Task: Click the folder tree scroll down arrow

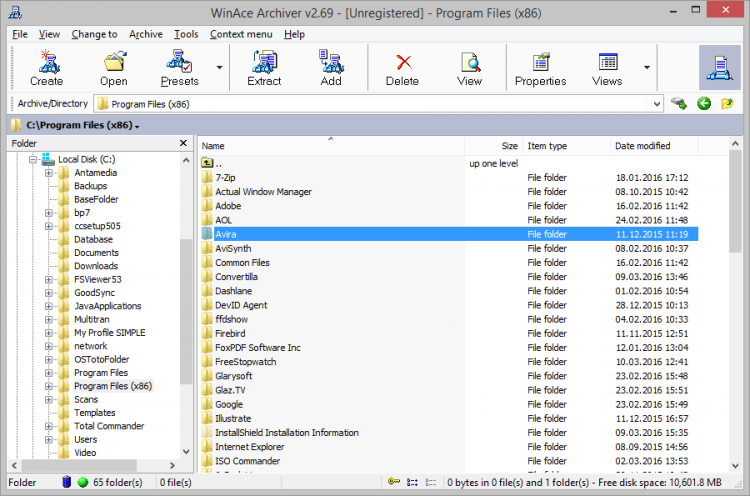Action: pyautogui.click(x=186, y=452)
